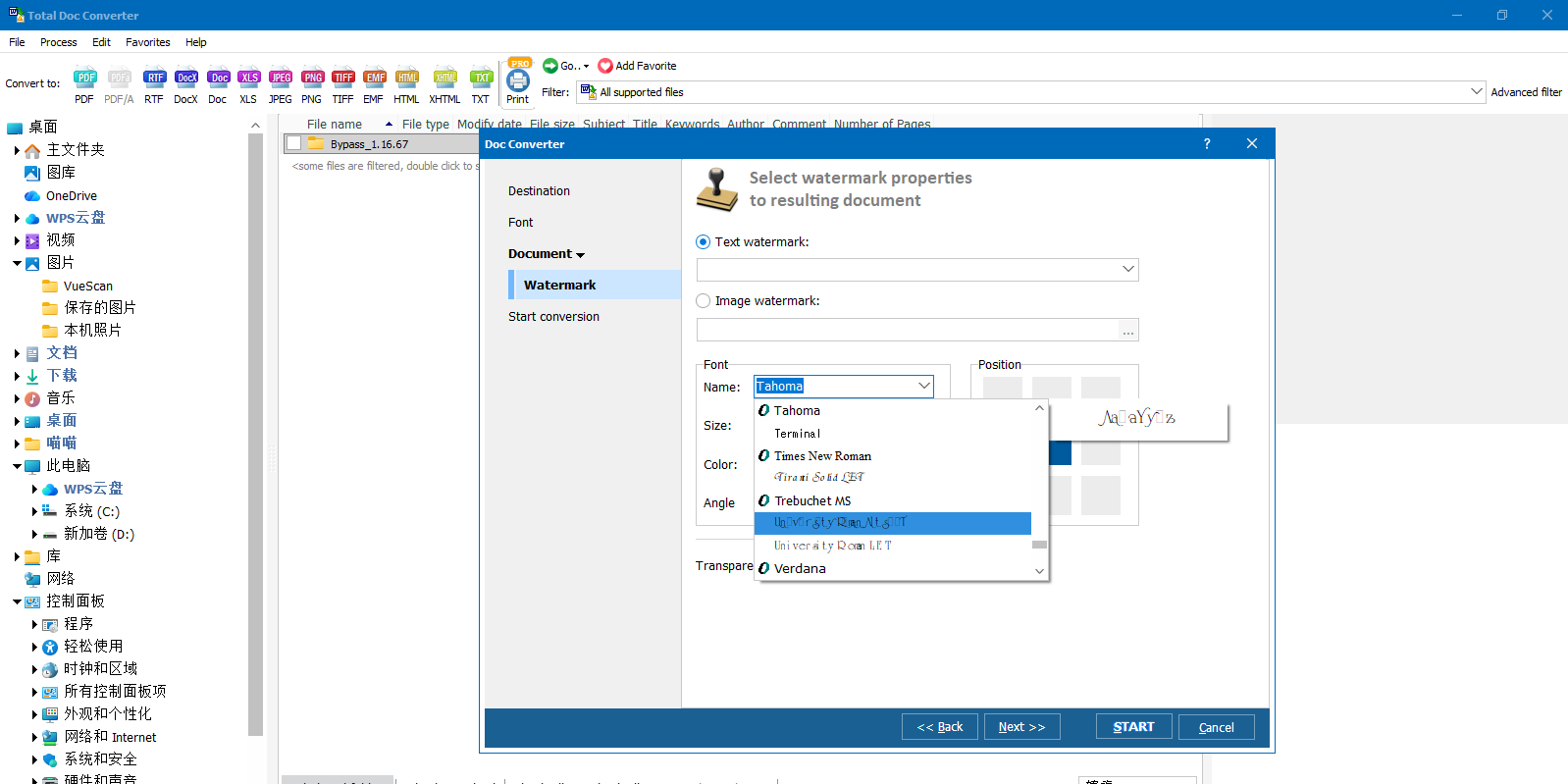Image resolution: width=1568 pixels, height=784 pixels.
Task: Select the Image watermark radio button
Action: point(703,301)
